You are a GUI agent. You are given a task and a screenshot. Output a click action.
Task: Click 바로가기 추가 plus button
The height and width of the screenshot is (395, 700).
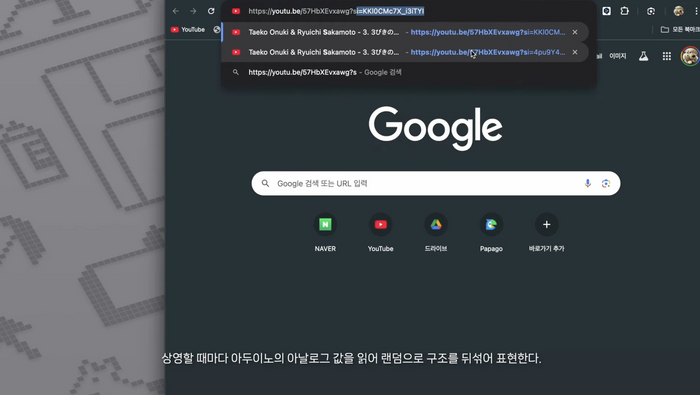tap(546, 225)
